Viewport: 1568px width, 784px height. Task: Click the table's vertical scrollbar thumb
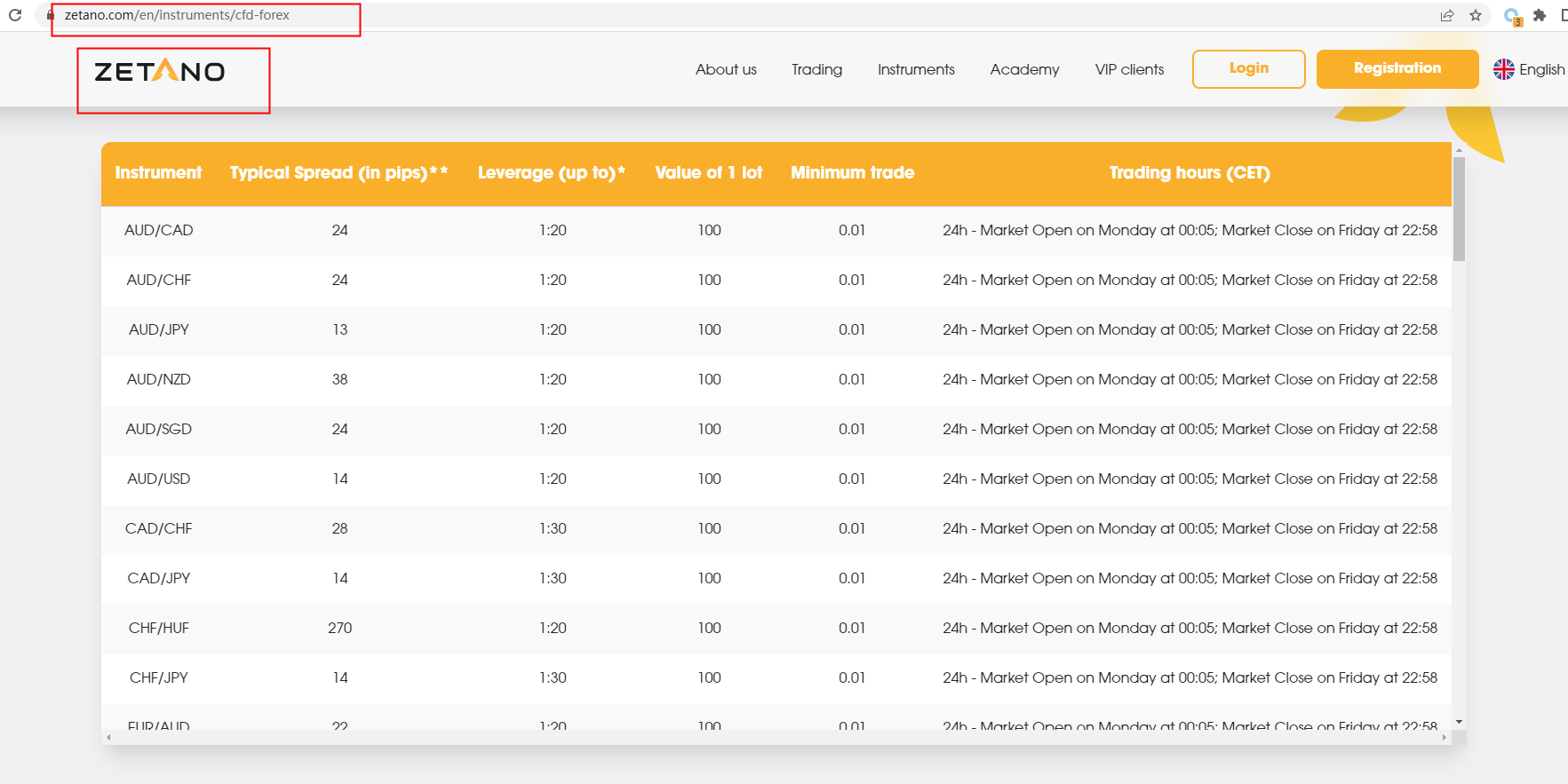tap(1459, 209)
